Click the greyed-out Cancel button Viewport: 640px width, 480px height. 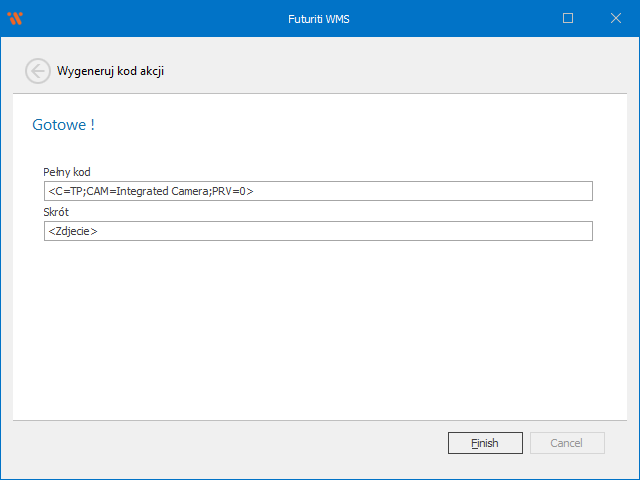click(x=566, y=443)
